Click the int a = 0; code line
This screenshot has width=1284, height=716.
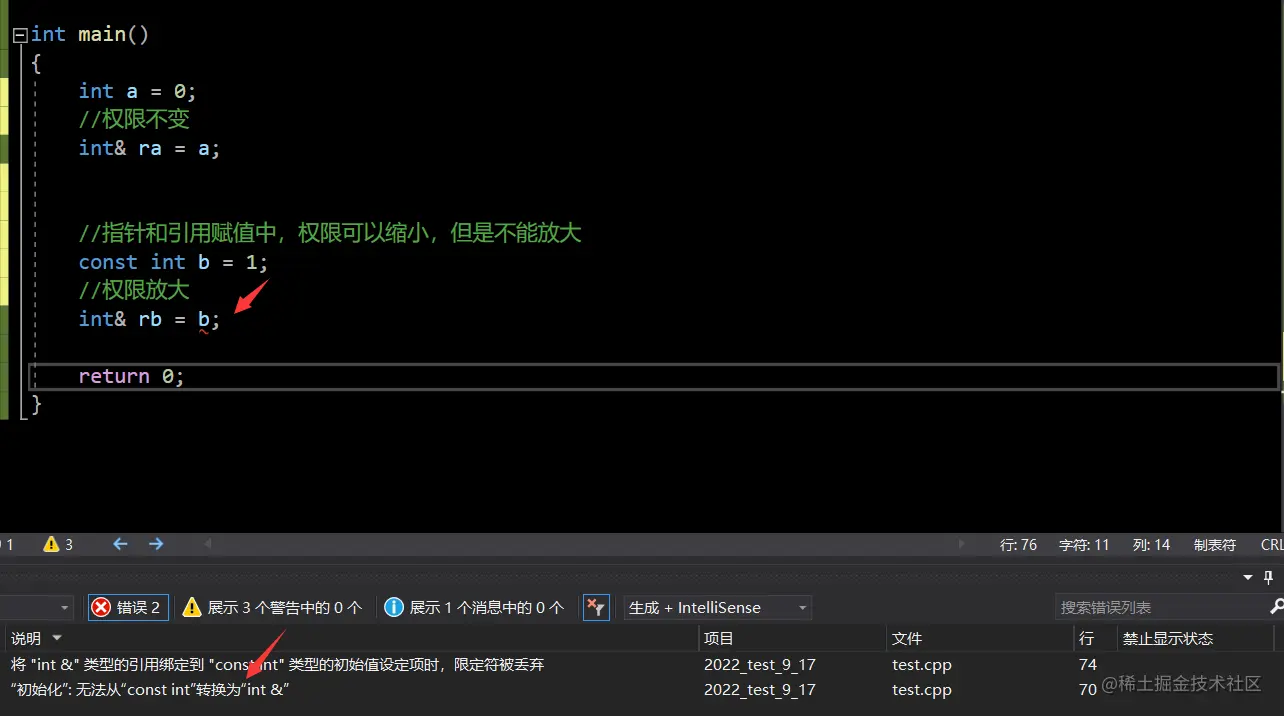(x=138, y=91)
